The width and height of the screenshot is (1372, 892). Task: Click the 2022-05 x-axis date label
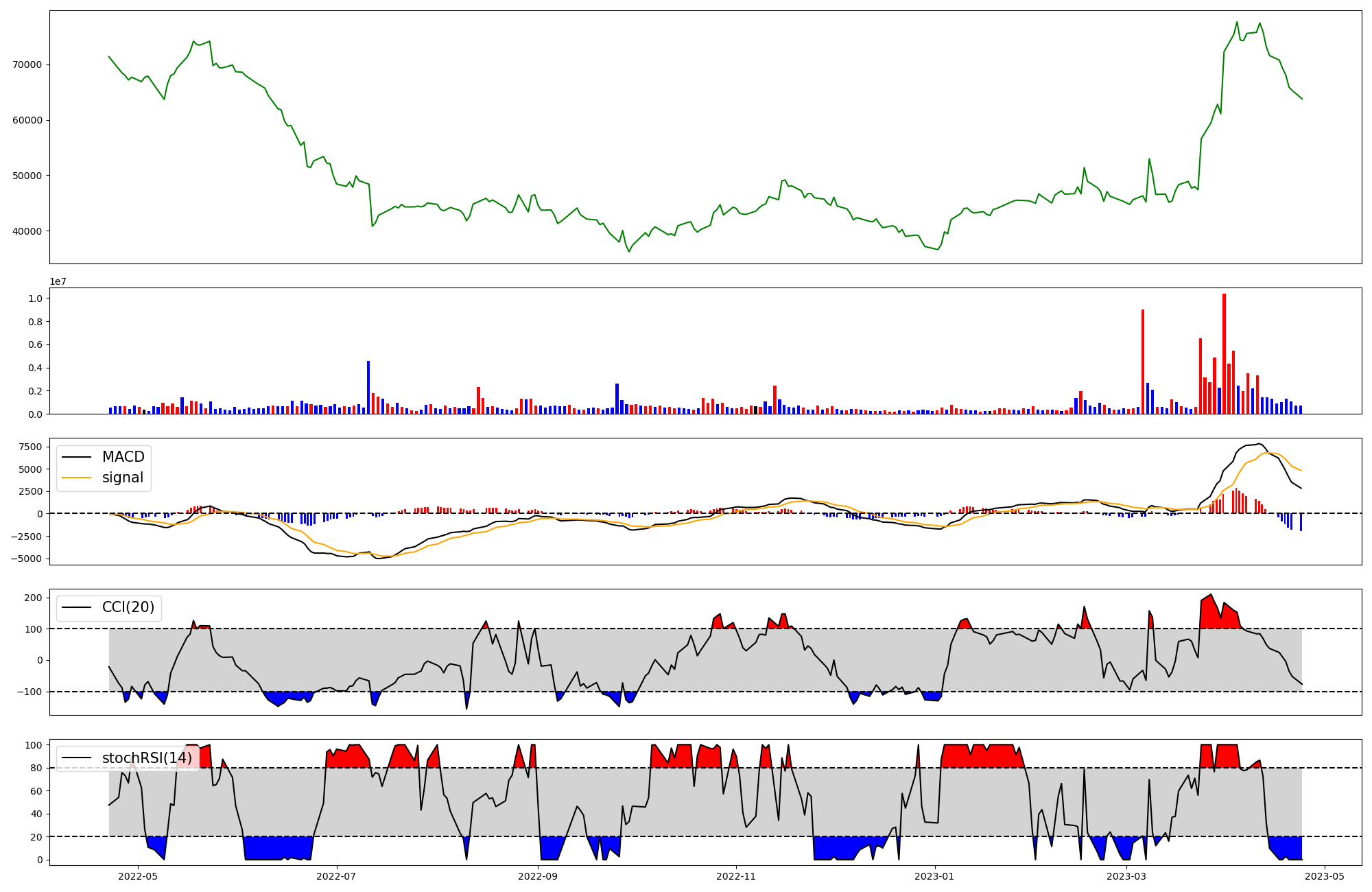(139, 876)
